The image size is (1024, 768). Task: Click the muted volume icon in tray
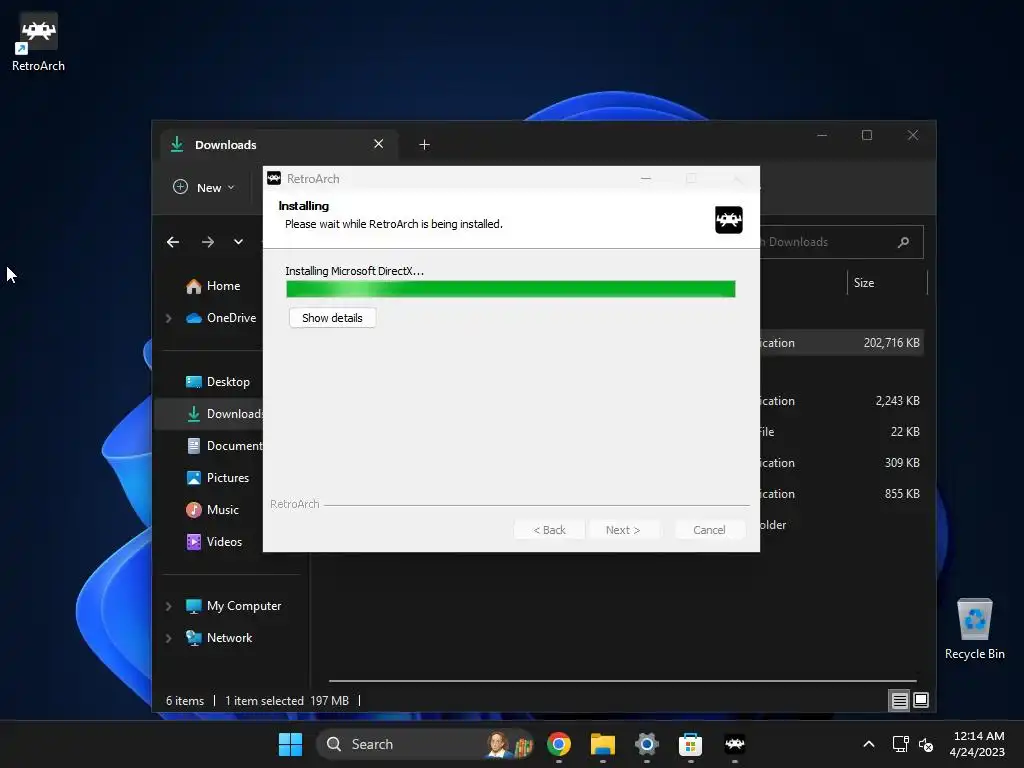pyautogui.click(x=926, y=744)
